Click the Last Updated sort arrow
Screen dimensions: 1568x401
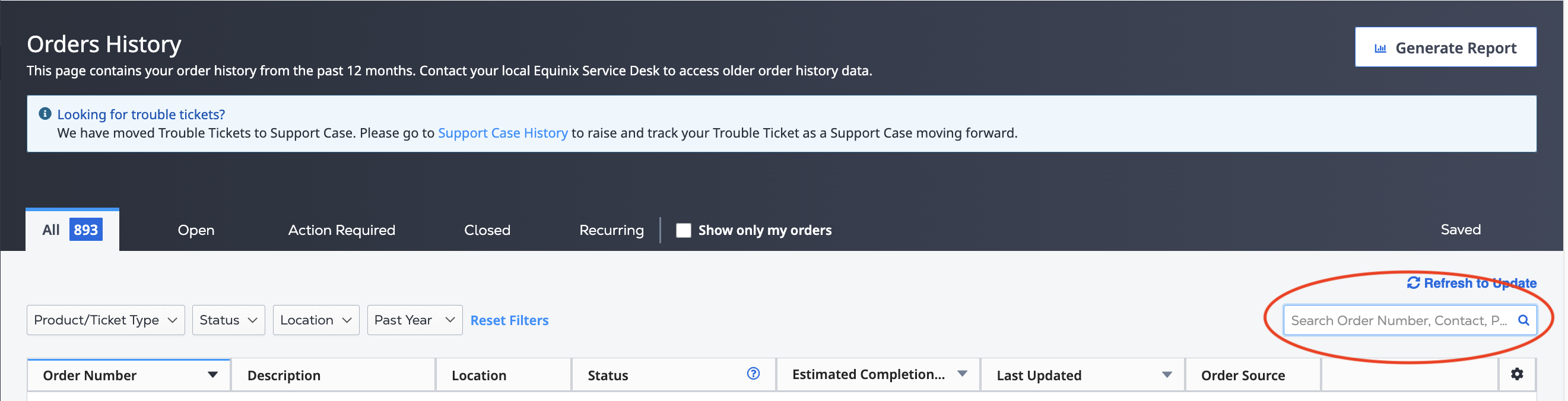(x=1166, y=375)
